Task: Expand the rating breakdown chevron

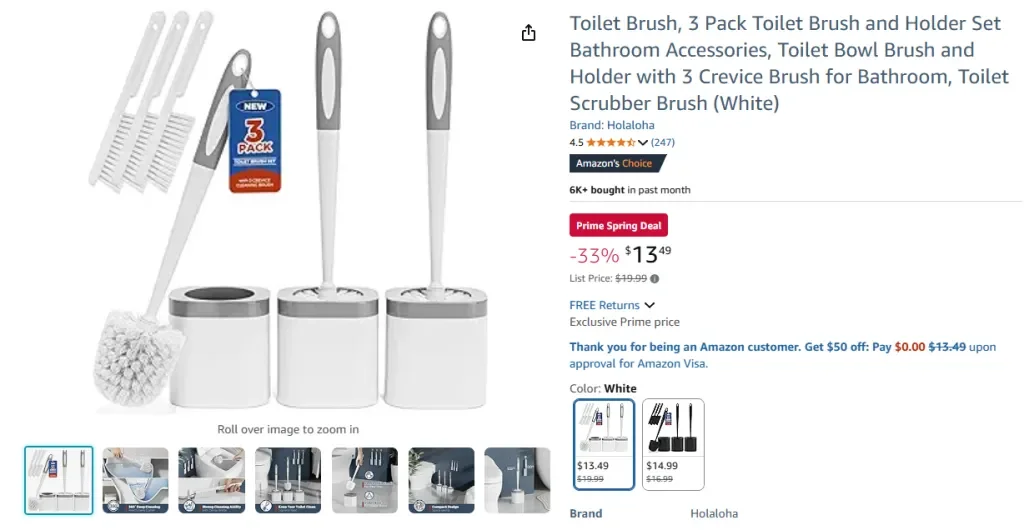Action: click(x=643, y=143)
